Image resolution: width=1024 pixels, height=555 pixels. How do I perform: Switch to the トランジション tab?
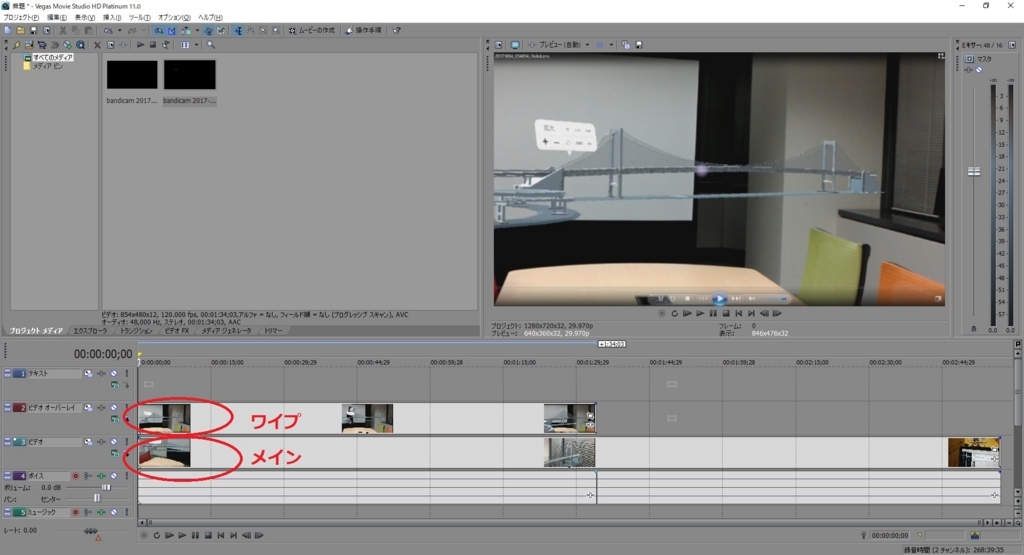pyautogui.click(x=136, y=331)
